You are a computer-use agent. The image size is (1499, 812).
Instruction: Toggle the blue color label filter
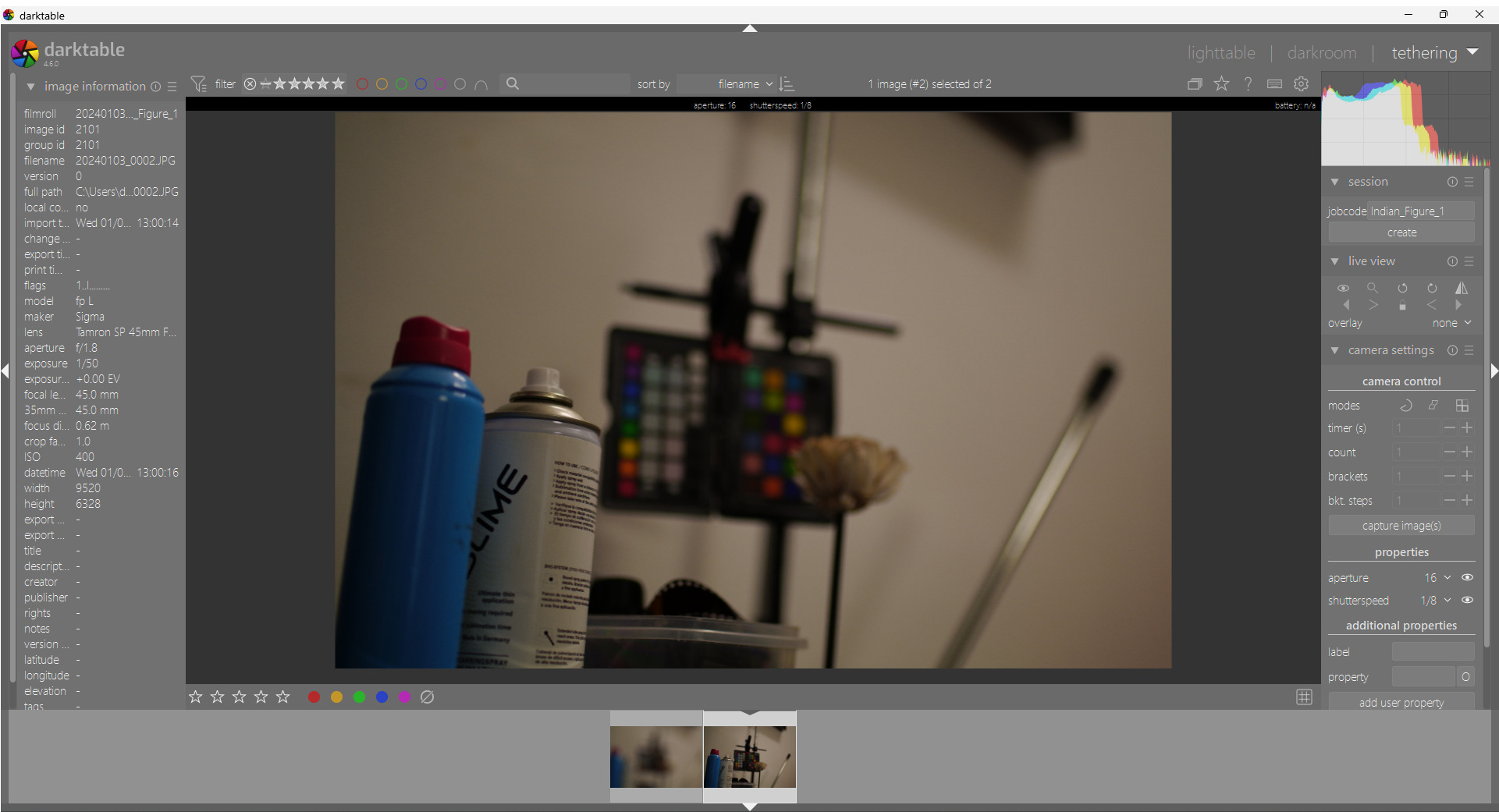[x=421, y=84]
